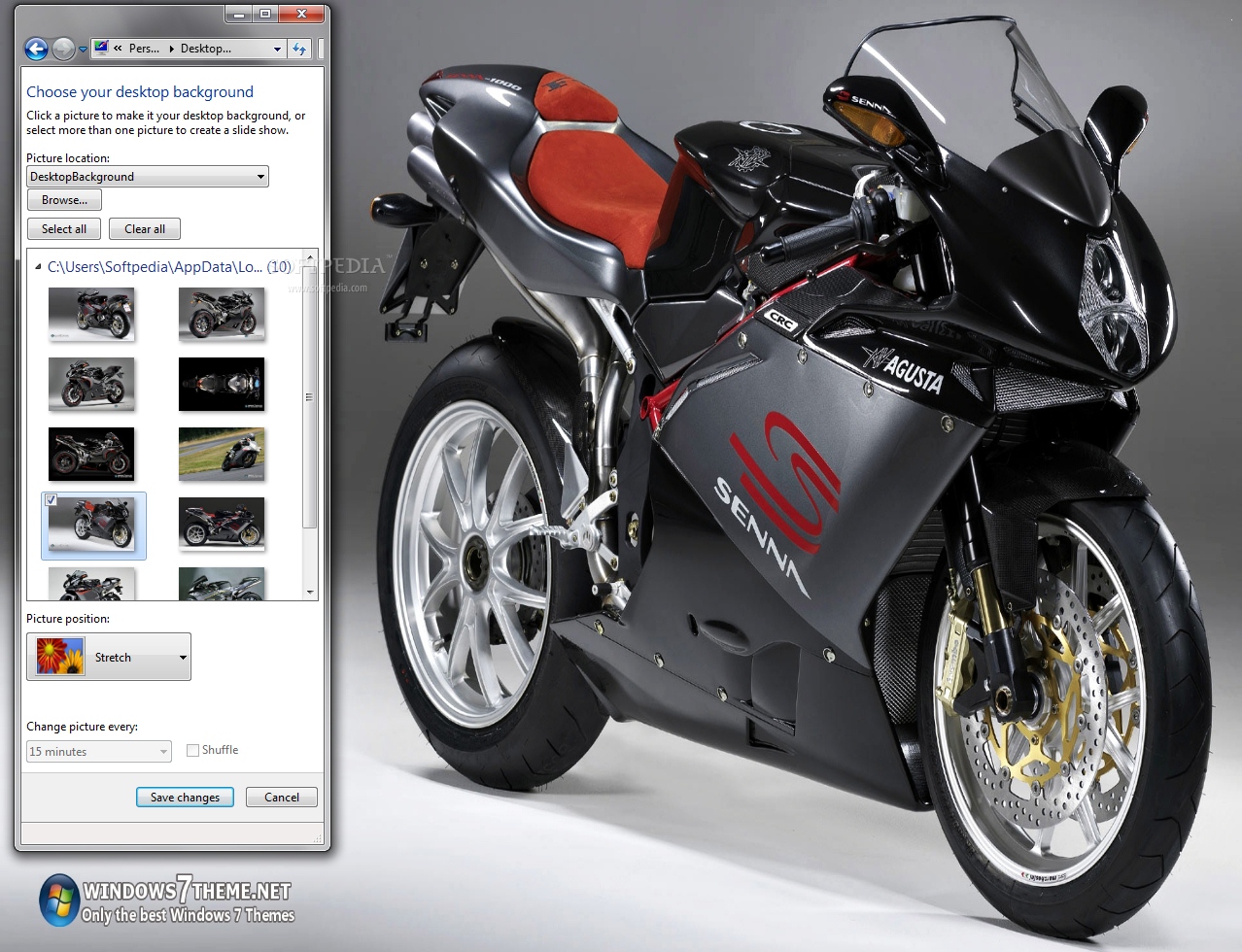Maximize the Desktop Background window
Screen dimensions: 1242x952
tap(264, 14)
